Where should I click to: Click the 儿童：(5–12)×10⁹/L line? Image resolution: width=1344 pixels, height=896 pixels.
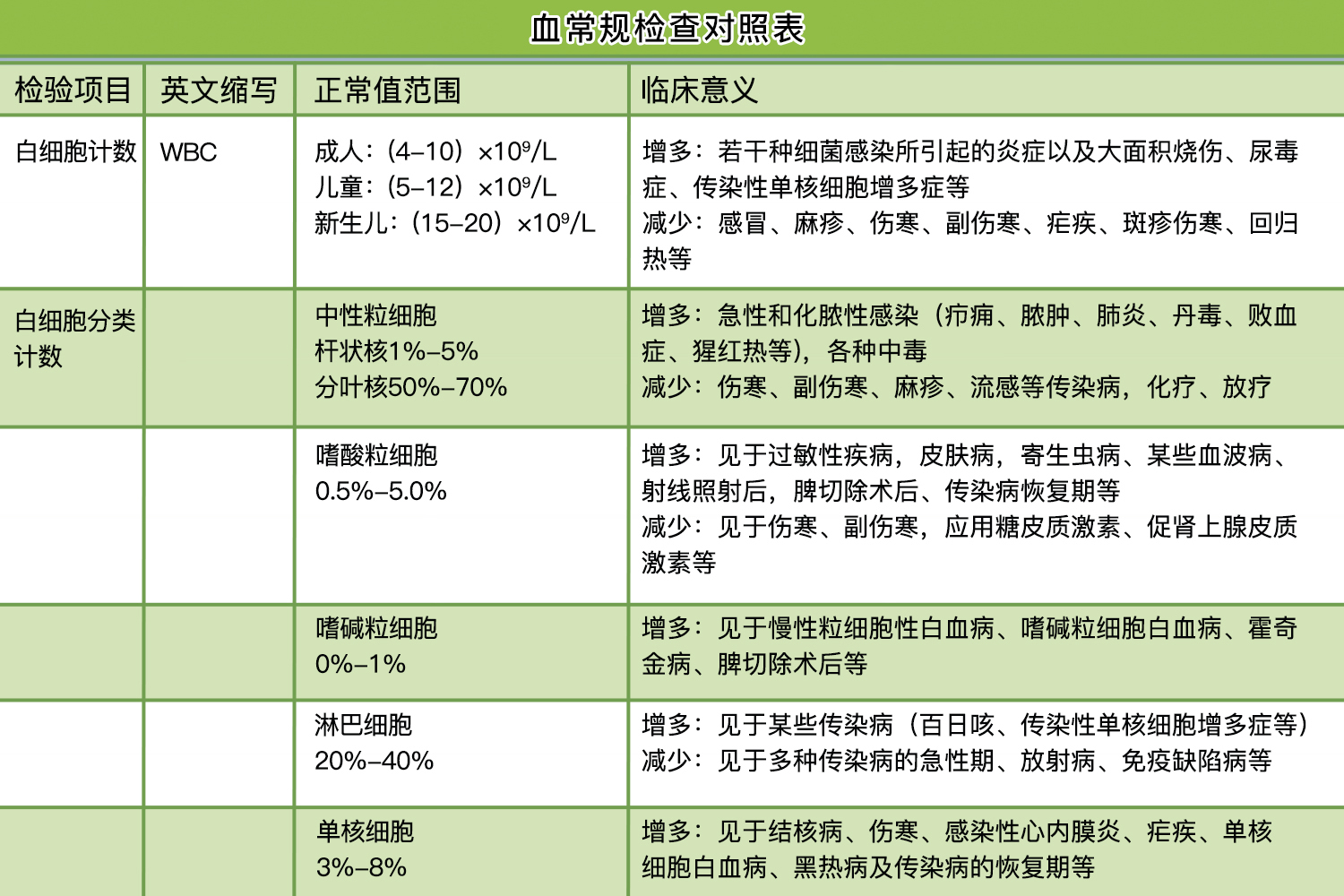(435, 187)
